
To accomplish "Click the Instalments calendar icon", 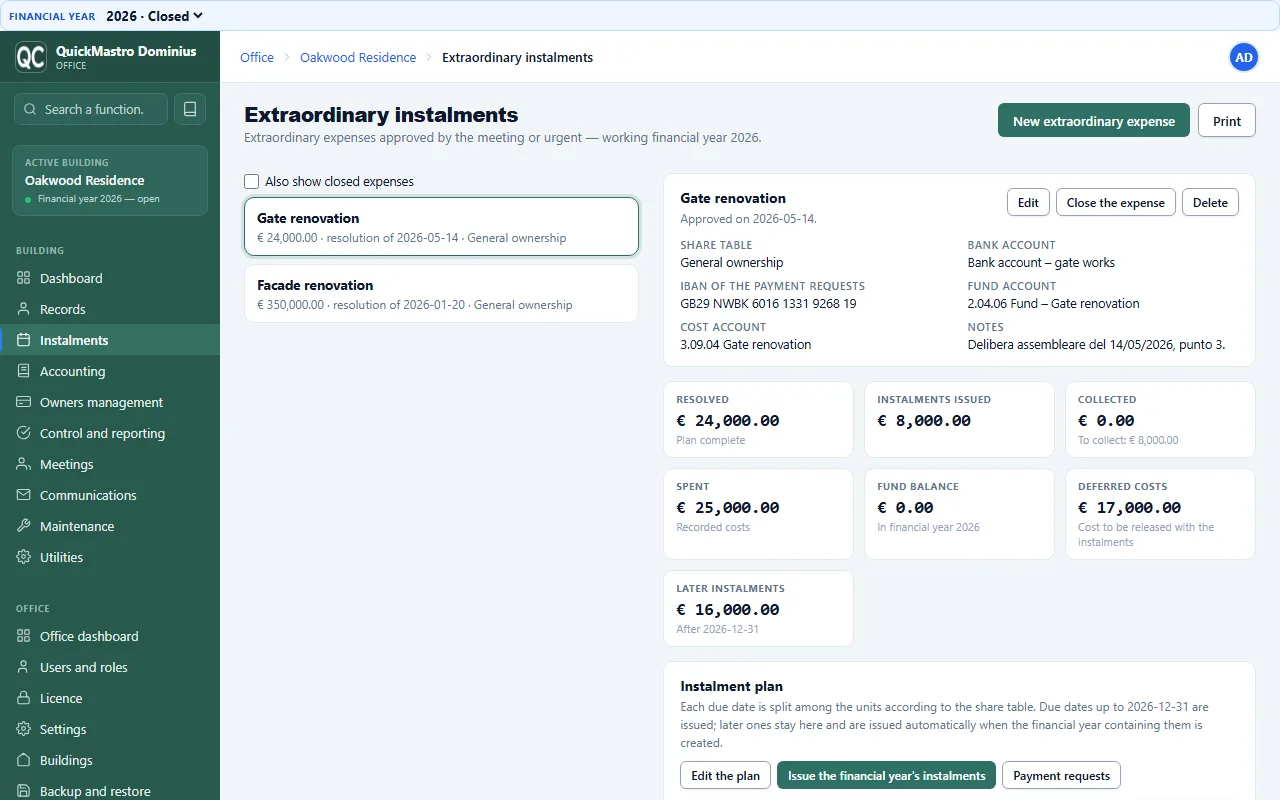I will [24, 340].
